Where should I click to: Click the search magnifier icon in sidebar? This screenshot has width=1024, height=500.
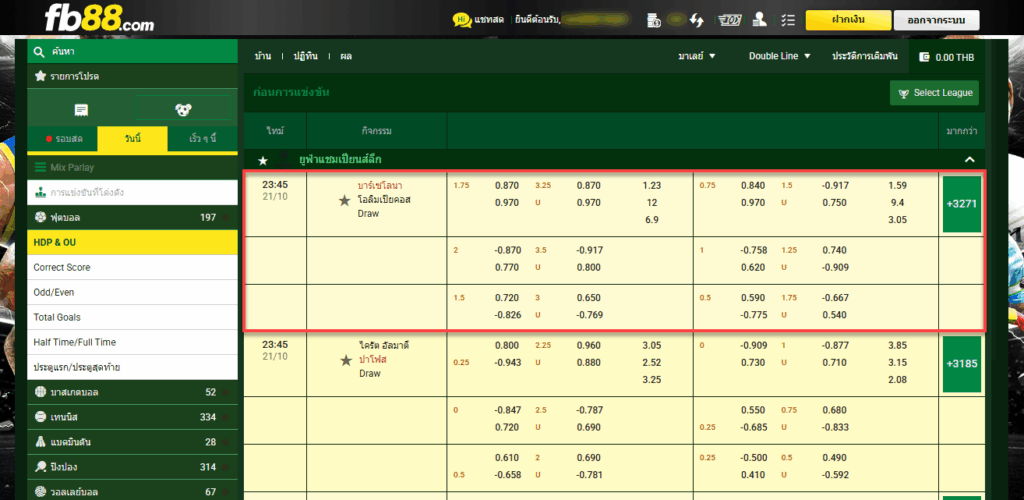point(40,51)
